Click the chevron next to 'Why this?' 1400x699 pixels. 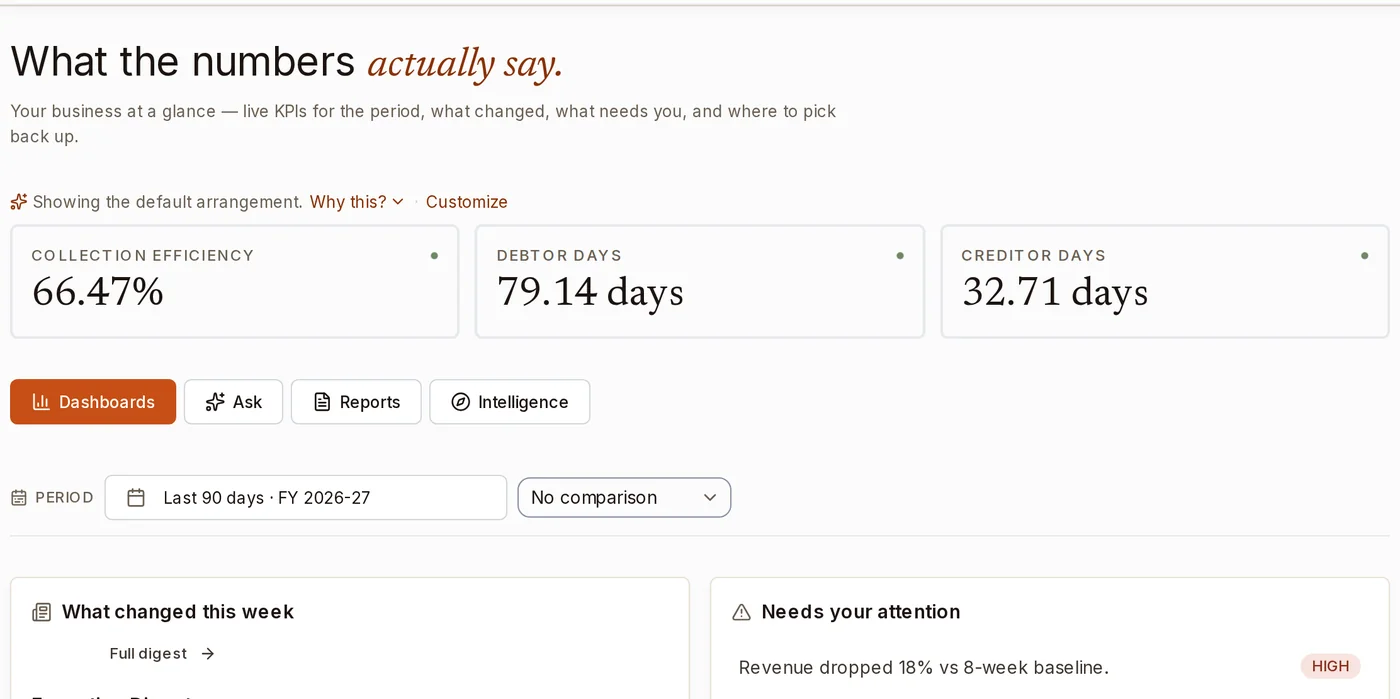pyautogui.click(x=398, y=202)
